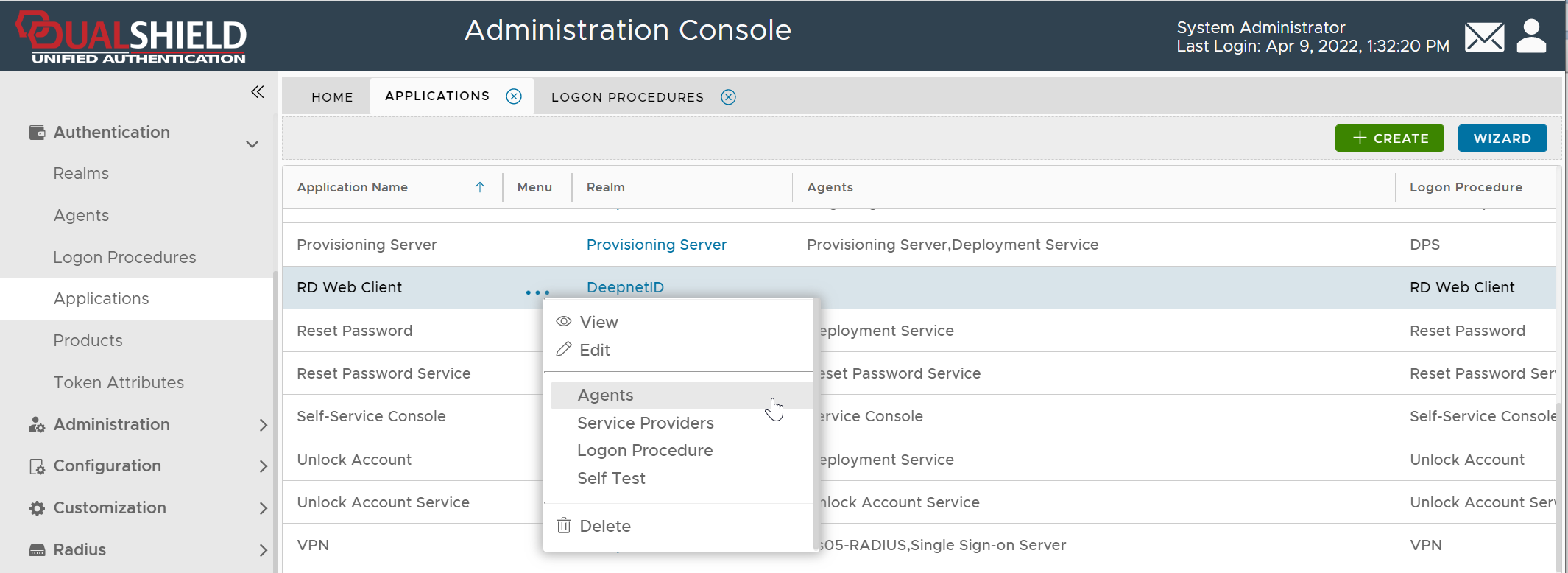Image resolution: width=1568 pixels, height=573 pixels.
Task: Expand the Administration section
Action: 263,425
